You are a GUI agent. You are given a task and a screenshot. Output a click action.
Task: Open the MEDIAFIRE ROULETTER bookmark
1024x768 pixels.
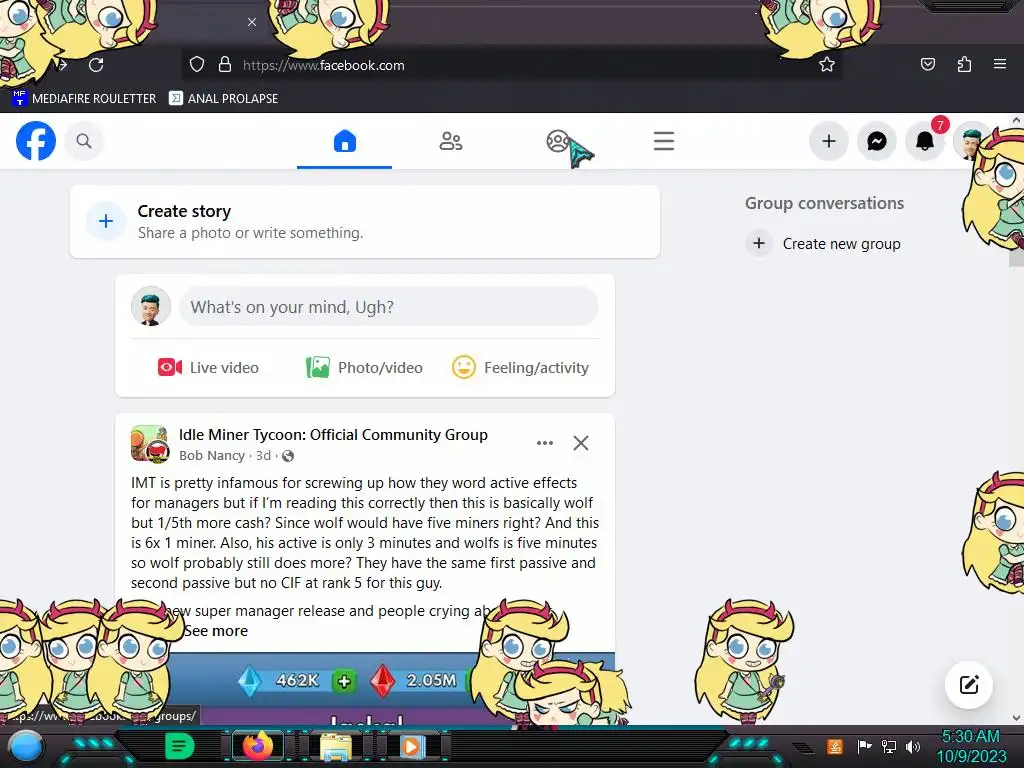(84, 99)
